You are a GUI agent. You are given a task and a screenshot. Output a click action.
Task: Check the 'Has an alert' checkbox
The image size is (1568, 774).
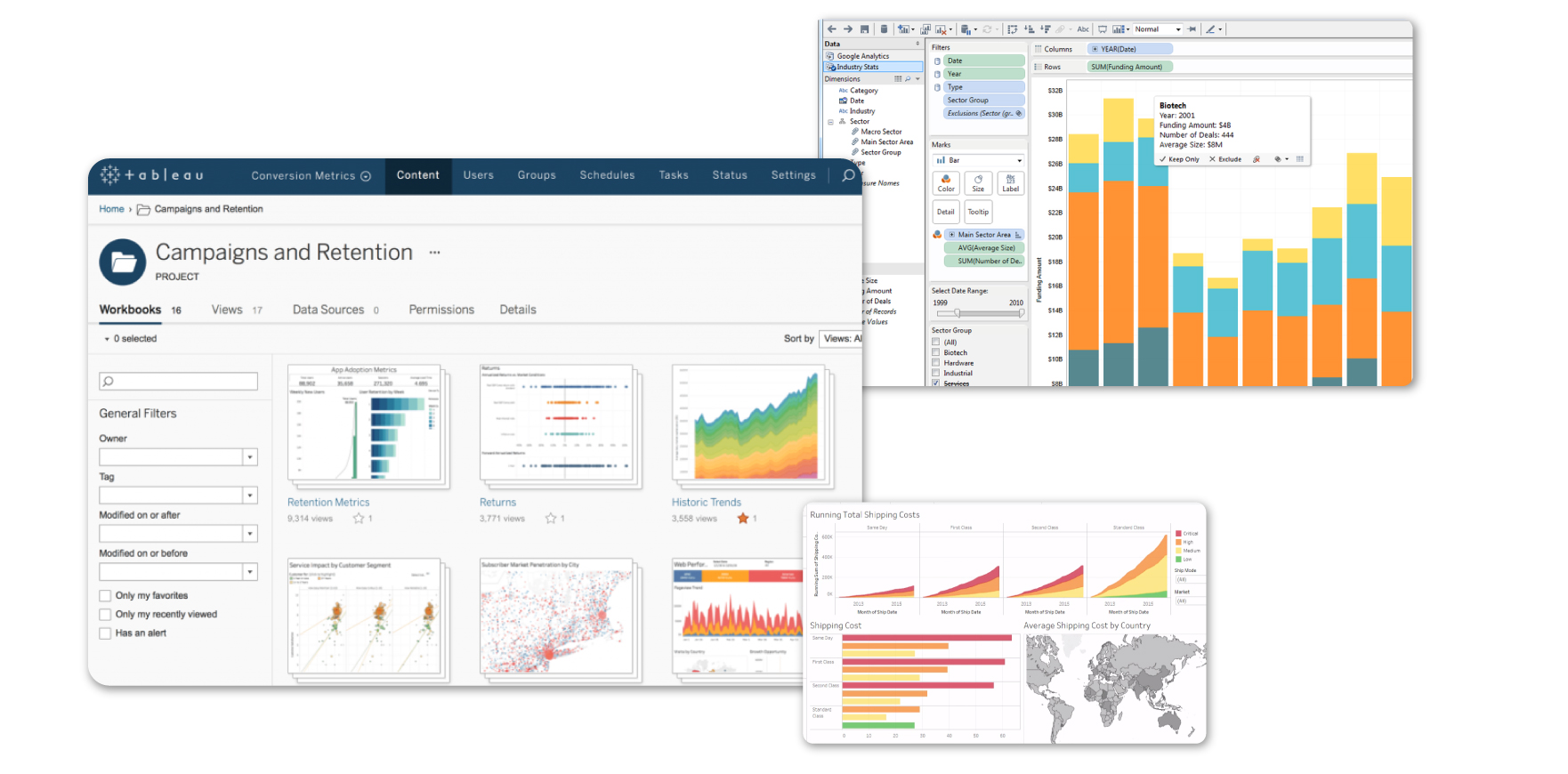[106, 633]
